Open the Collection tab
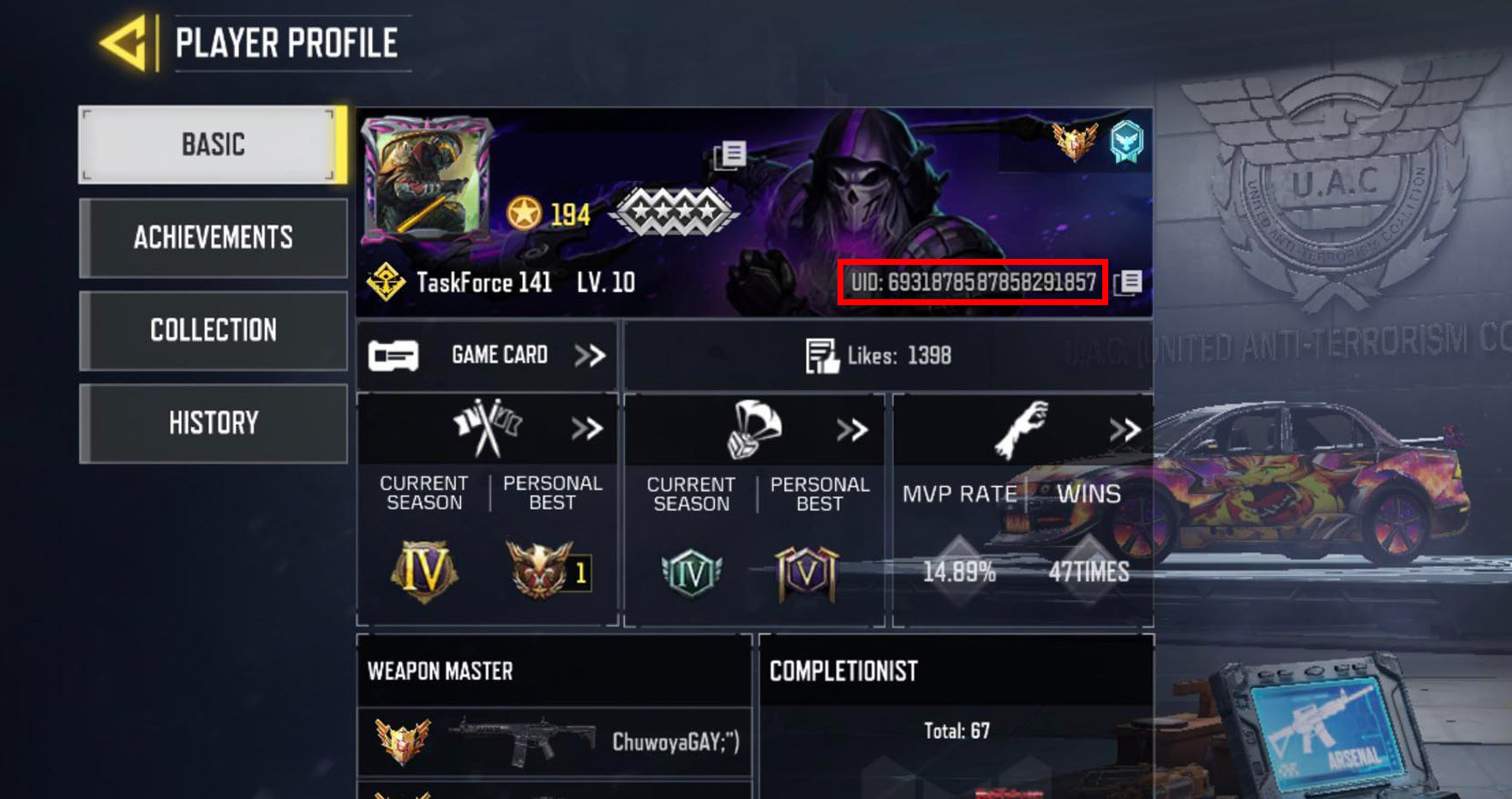 pyautogui.click(x=213, y=330)
